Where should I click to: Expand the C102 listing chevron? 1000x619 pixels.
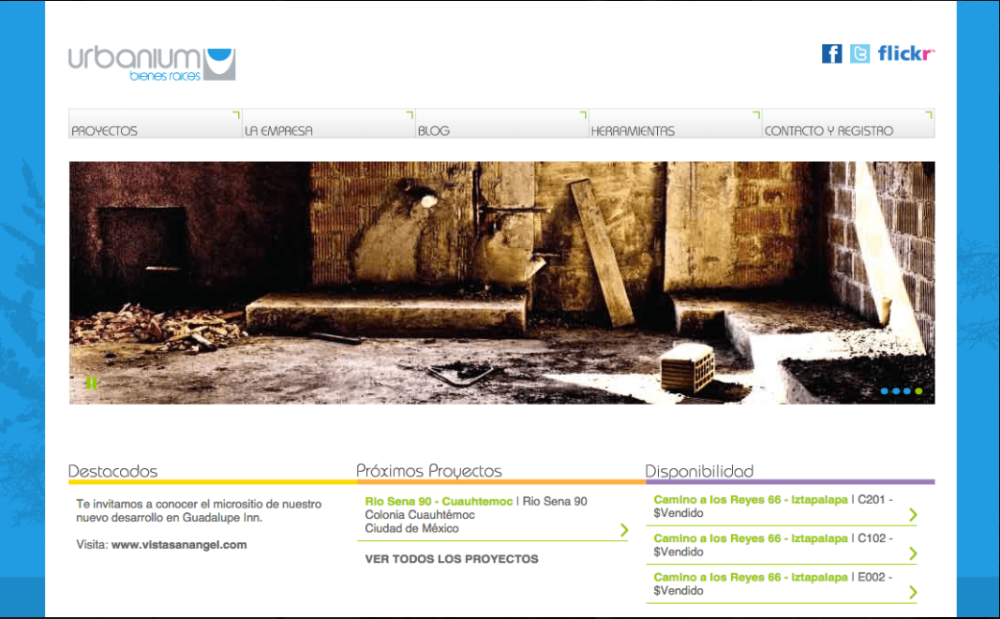coord(912,553)
